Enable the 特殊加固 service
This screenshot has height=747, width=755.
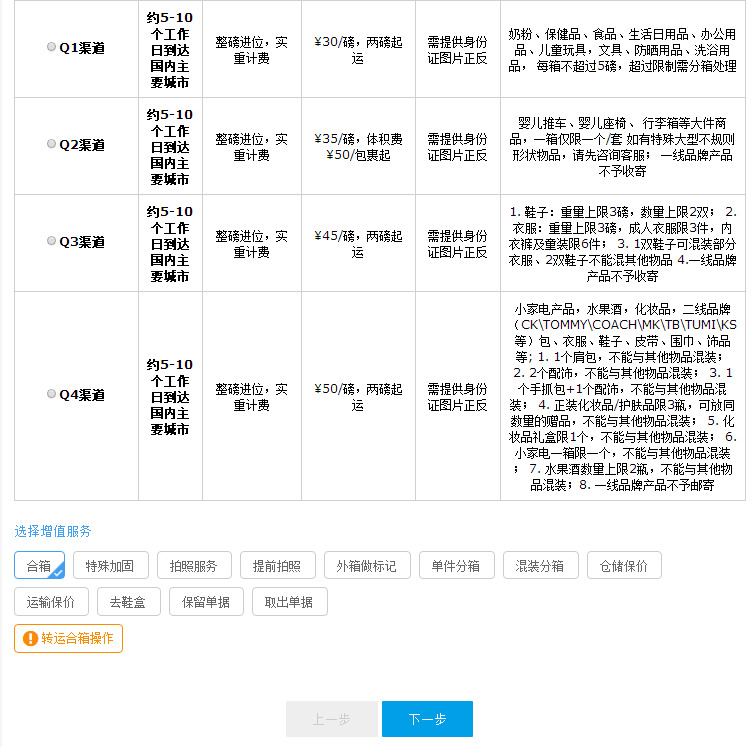click(x=110, y=565)
